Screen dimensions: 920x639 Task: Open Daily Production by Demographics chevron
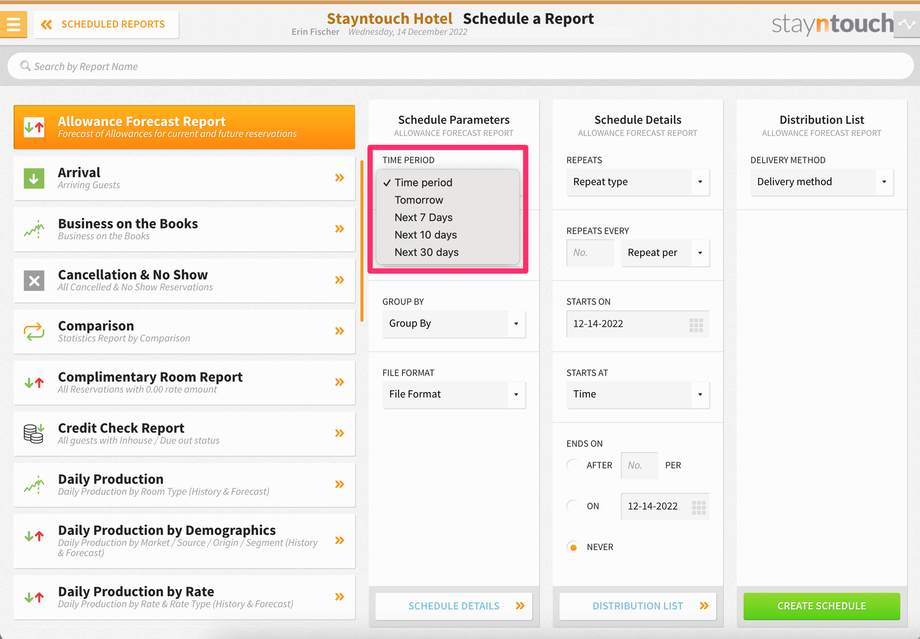pyautogui.click(x=340, y=540)
